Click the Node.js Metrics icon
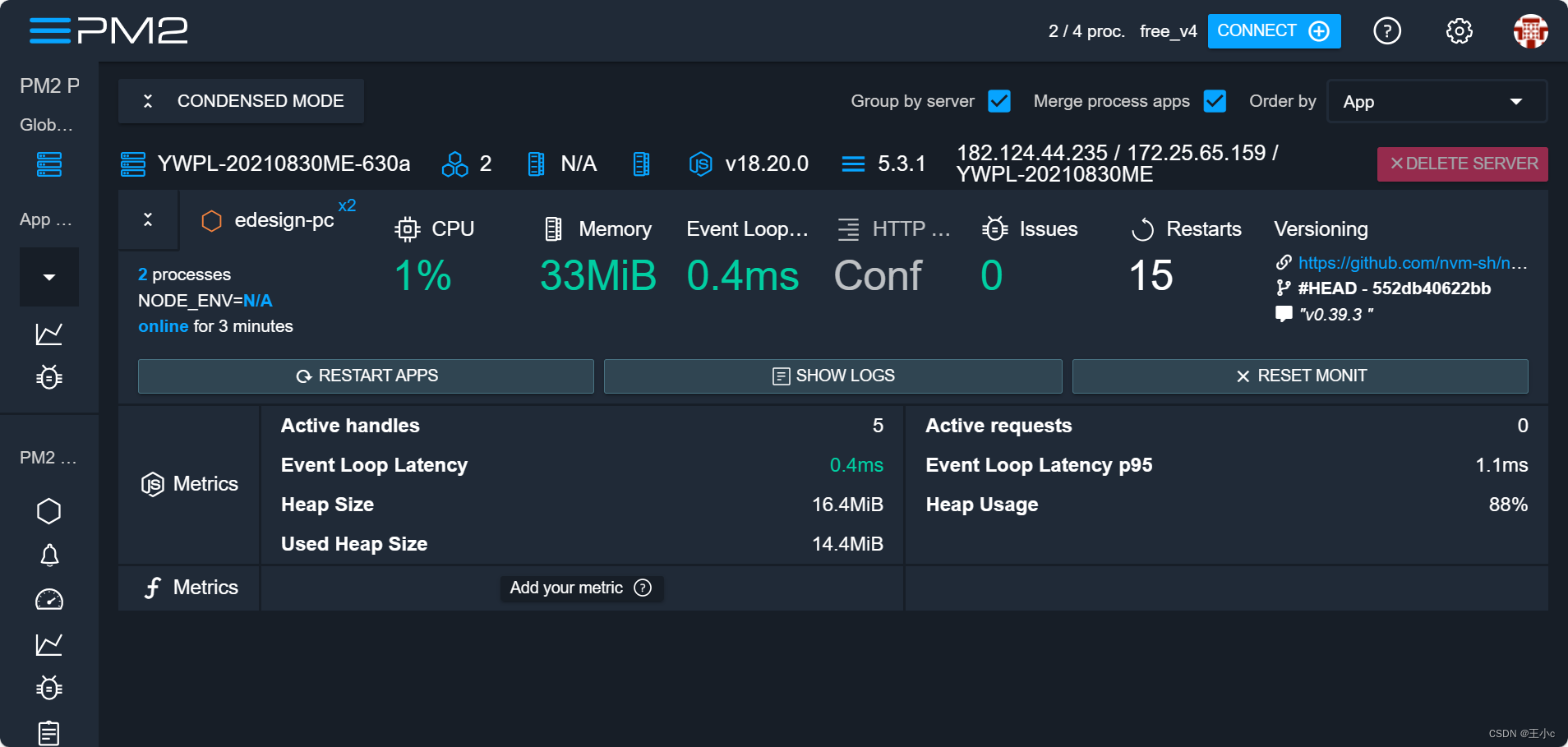This screenshot has width=1568, height=747. (x=152, y=484)
